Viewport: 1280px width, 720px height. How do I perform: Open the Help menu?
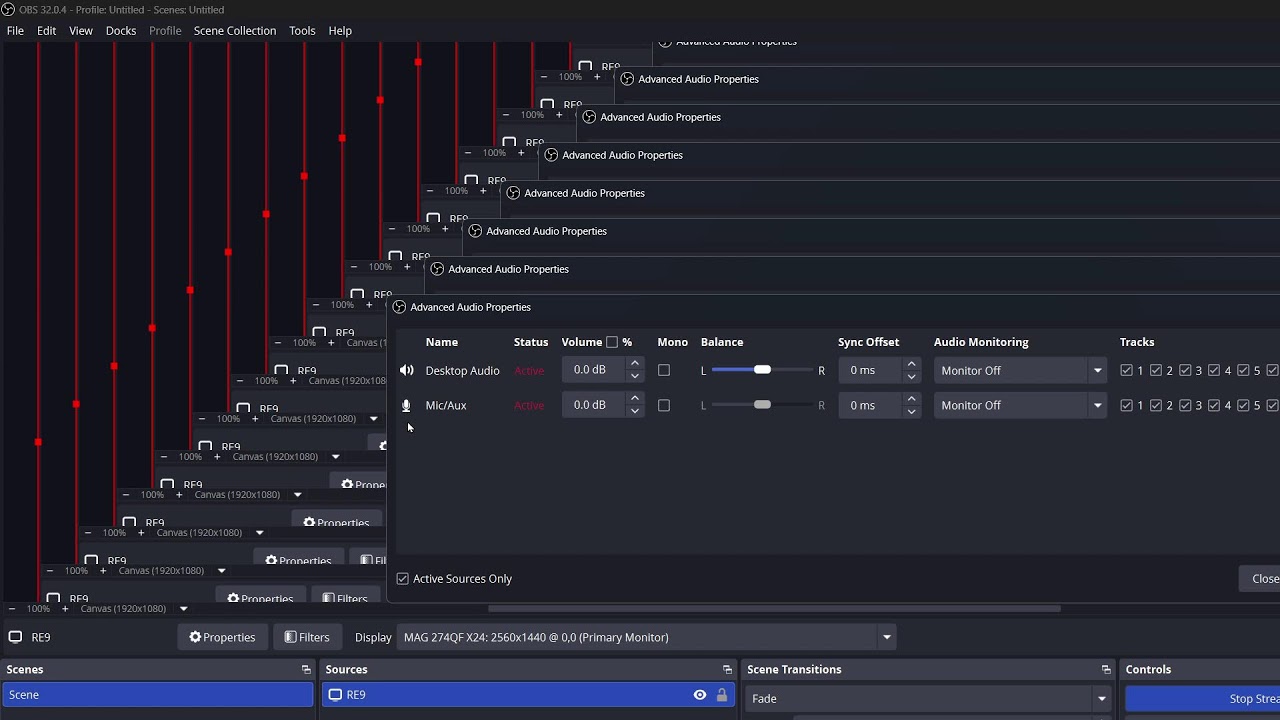click(x=340, y=31)
